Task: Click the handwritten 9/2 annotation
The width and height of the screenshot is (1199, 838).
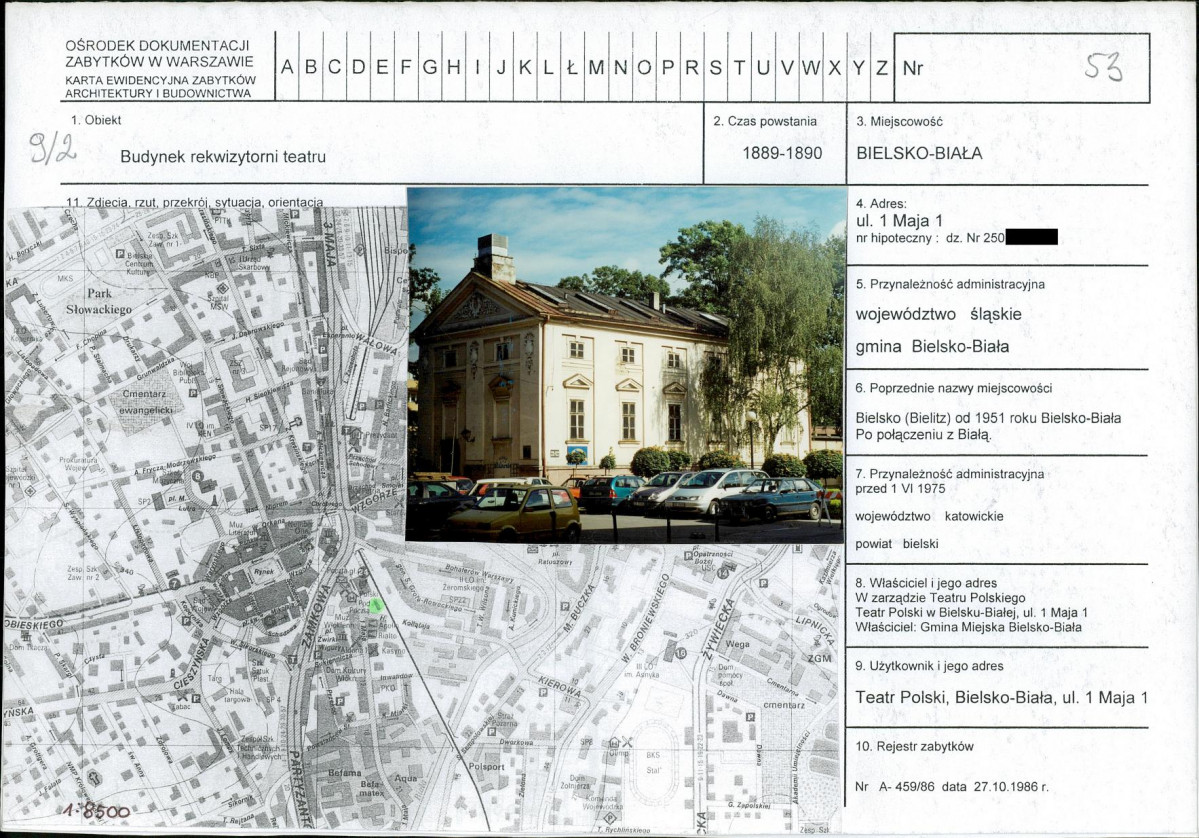Action: click(x=52, y=148)
